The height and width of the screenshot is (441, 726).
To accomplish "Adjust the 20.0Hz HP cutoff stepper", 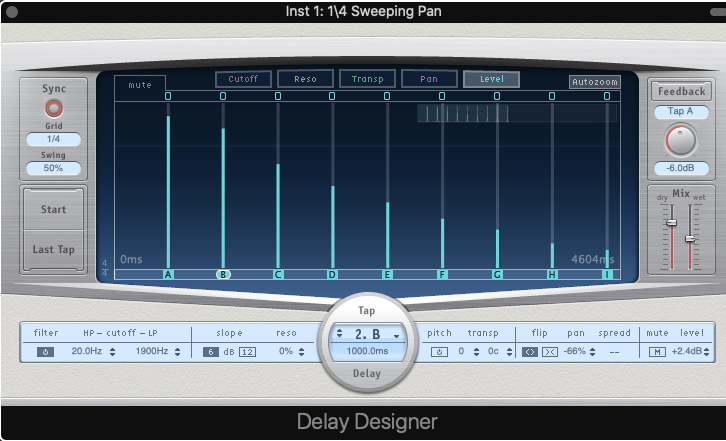I will [x=112, y=352].
